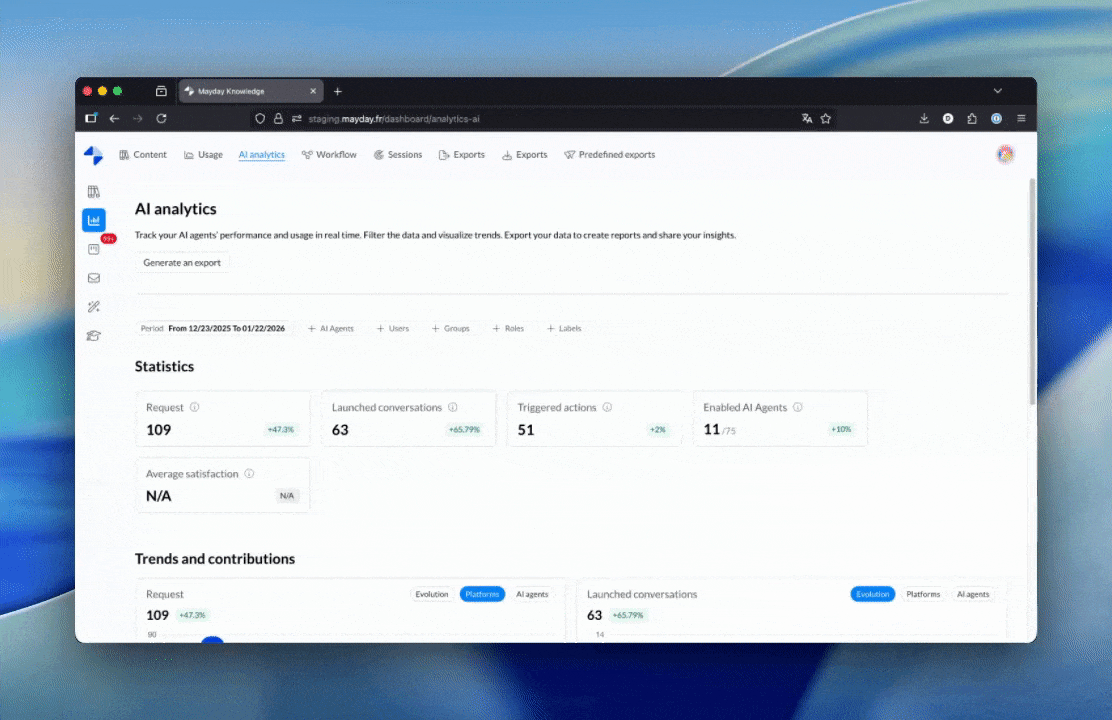Select the analytics bar-chart icon in sidebar
The image size is (1112, 720).
94,219
